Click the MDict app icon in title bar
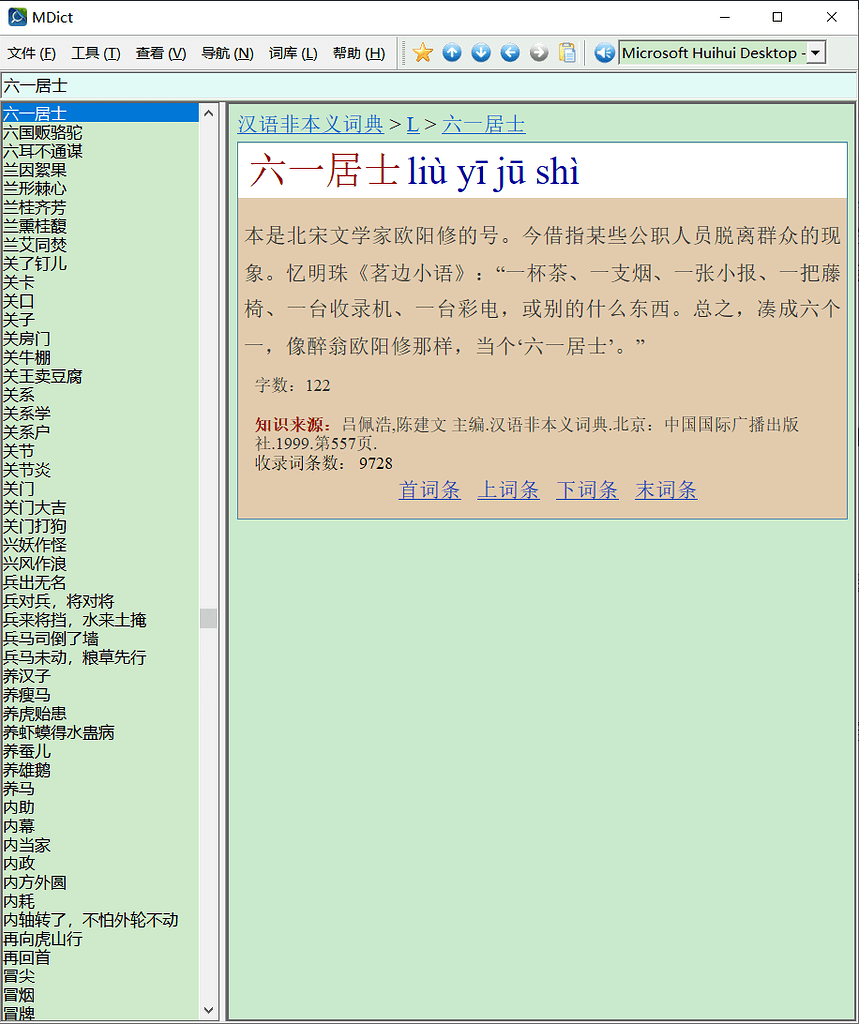Screen dimensions: 859x1024 tap(16, 17)
